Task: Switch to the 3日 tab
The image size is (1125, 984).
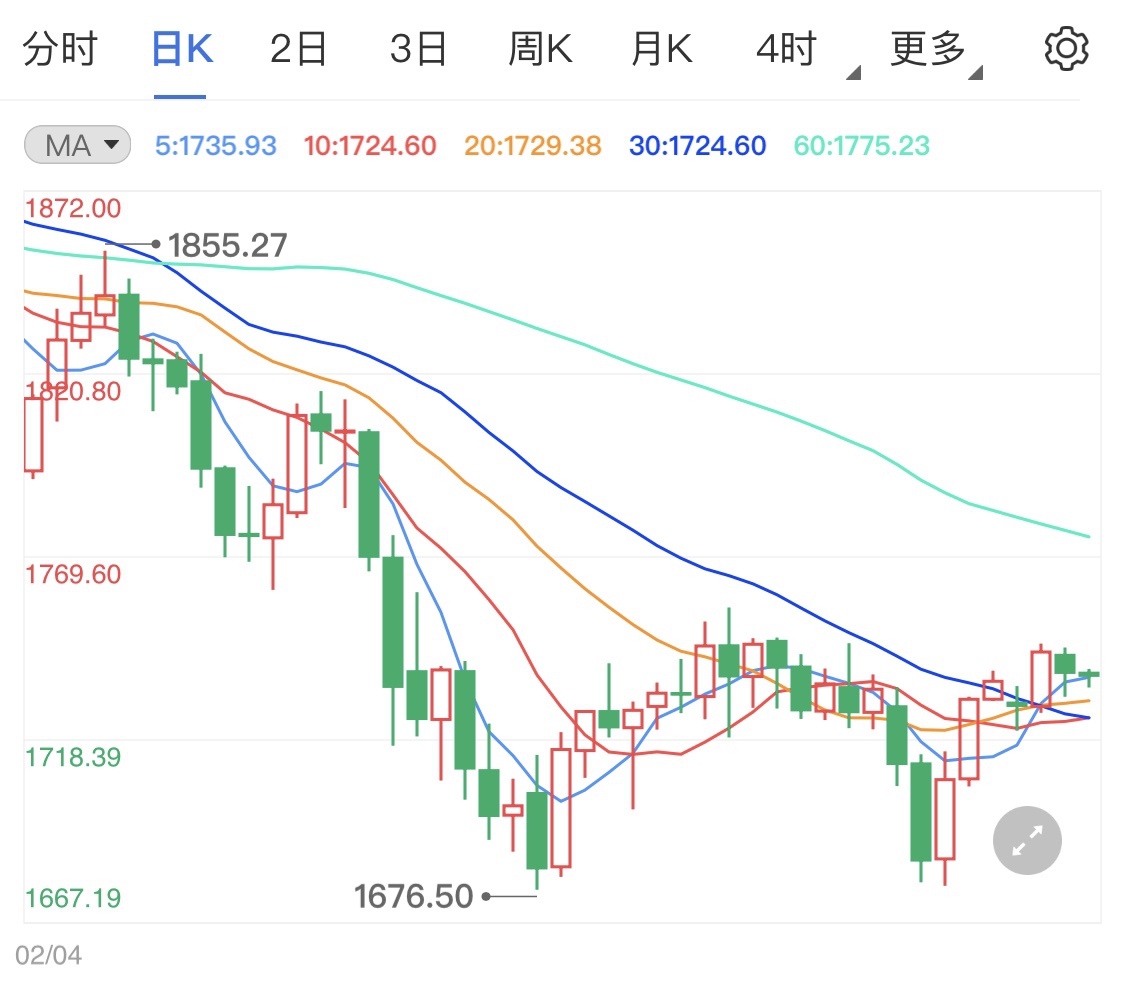Action: tap(418, 49)
